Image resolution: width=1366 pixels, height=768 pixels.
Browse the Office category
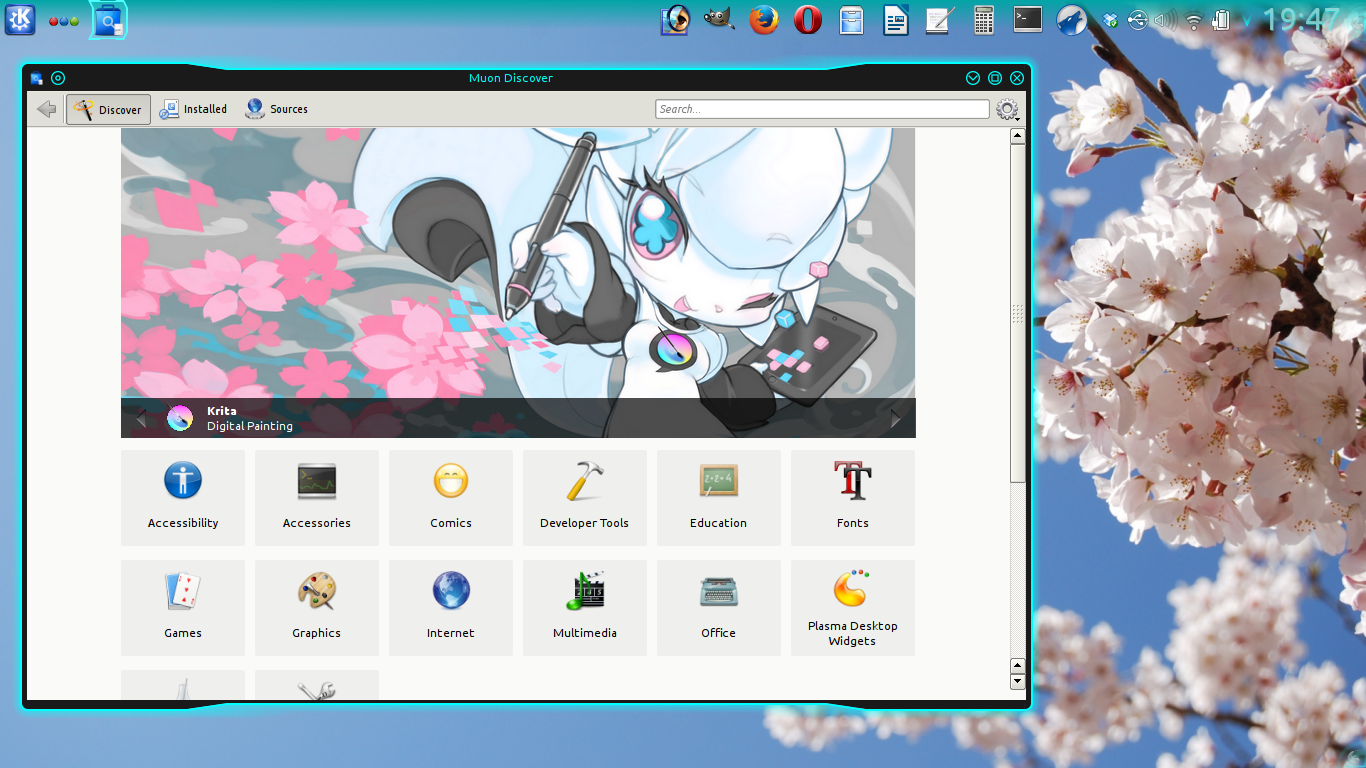point(719,608)
